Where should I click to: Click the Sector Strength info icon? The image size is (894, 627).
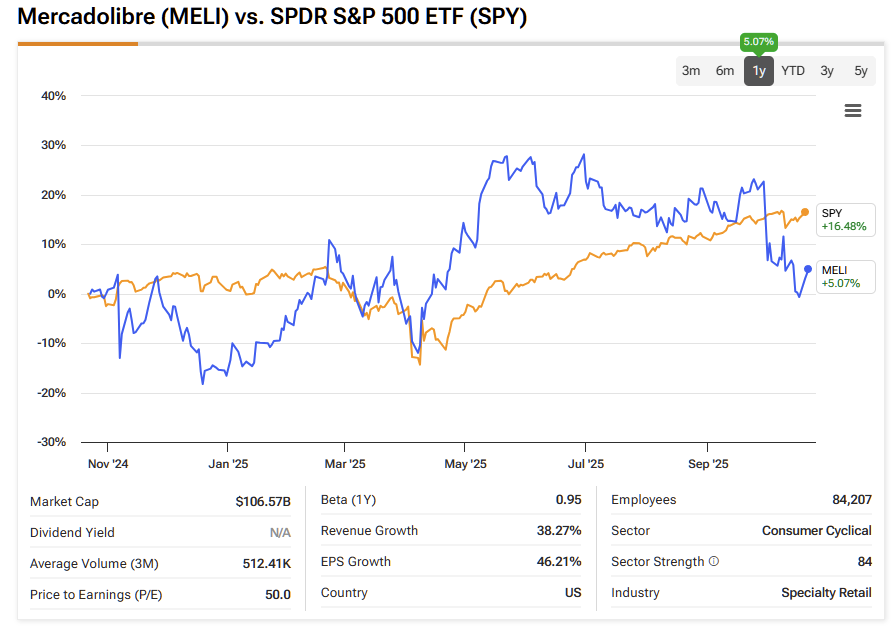tap(713, 562)
